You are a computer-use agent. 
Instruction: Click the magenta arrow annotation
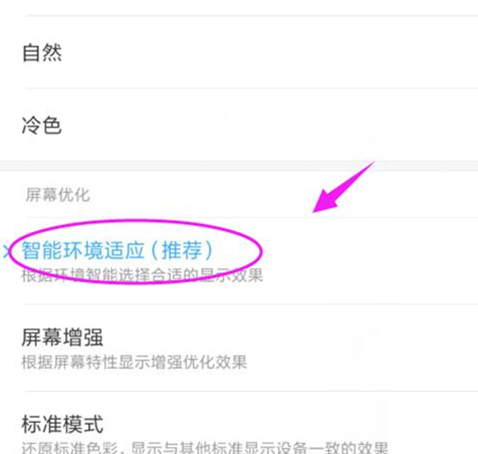(x=343, y=187)
